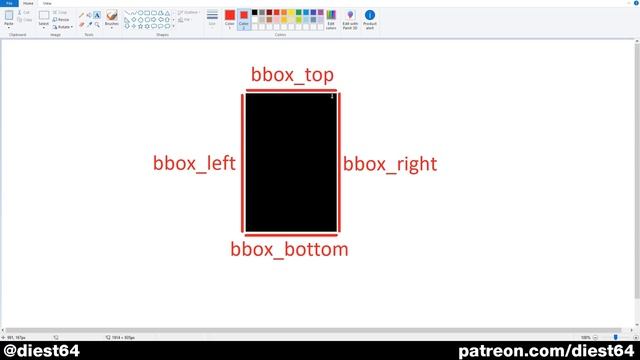Click the zoom slider handle
The image size is (640, 360).
(x=616, y=337)
